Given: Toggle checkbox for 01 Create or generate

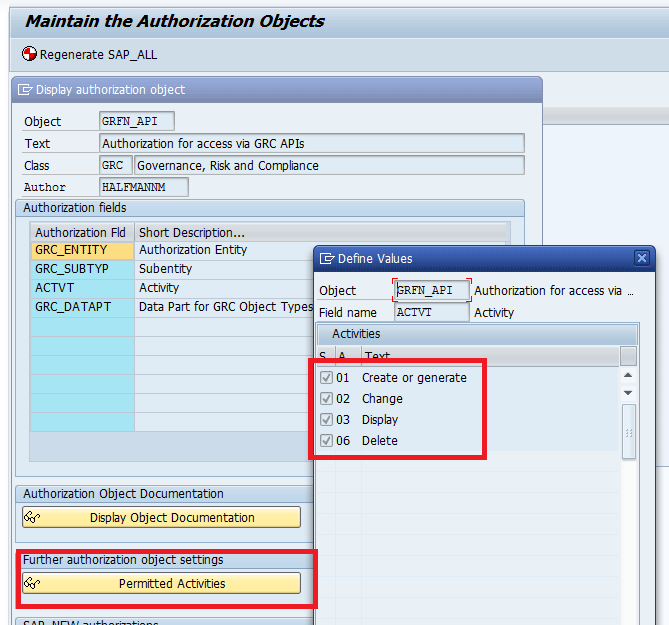Looking at the screenshot, I should (326, 378).
